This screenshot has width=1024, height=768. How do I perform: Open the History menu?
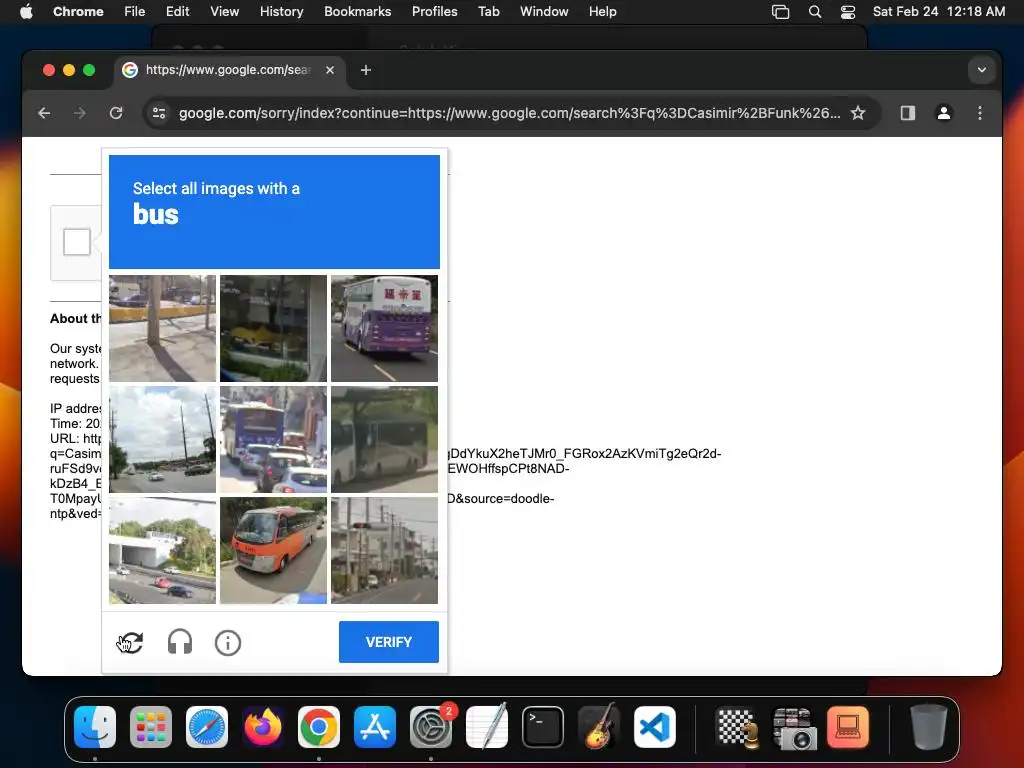pos(281,12)
